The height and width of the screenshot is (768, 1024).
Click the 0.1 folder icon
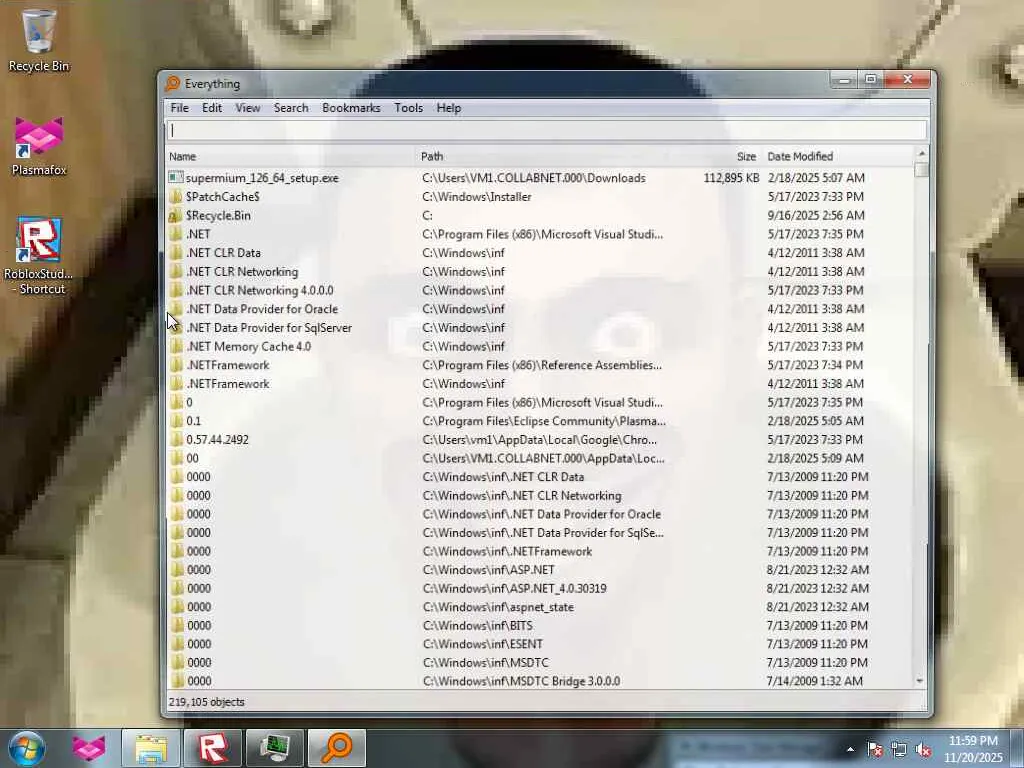pos(176,421)
